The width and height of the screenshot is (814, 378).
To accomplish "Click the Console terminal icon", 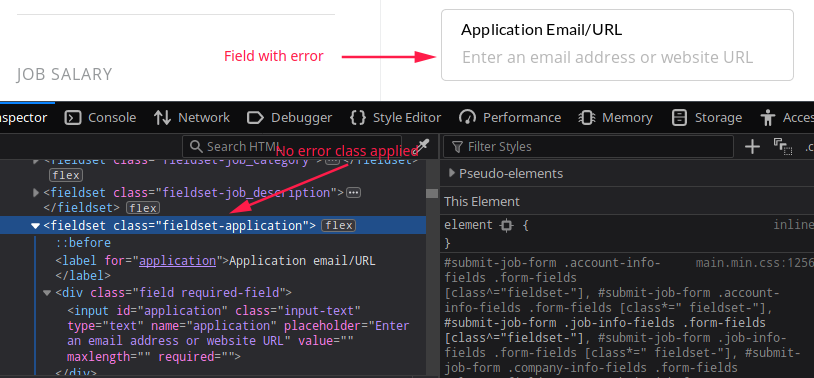I will click(x=73, y=118).
